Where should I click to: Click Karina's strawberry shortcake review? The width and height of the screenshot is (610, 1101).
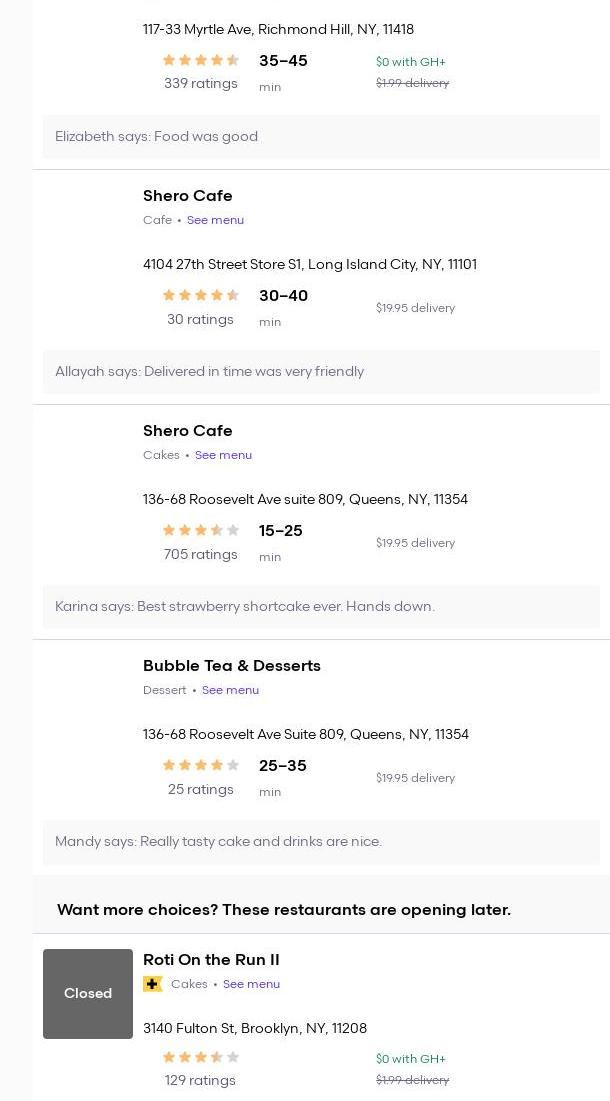[x=245, y=607]
